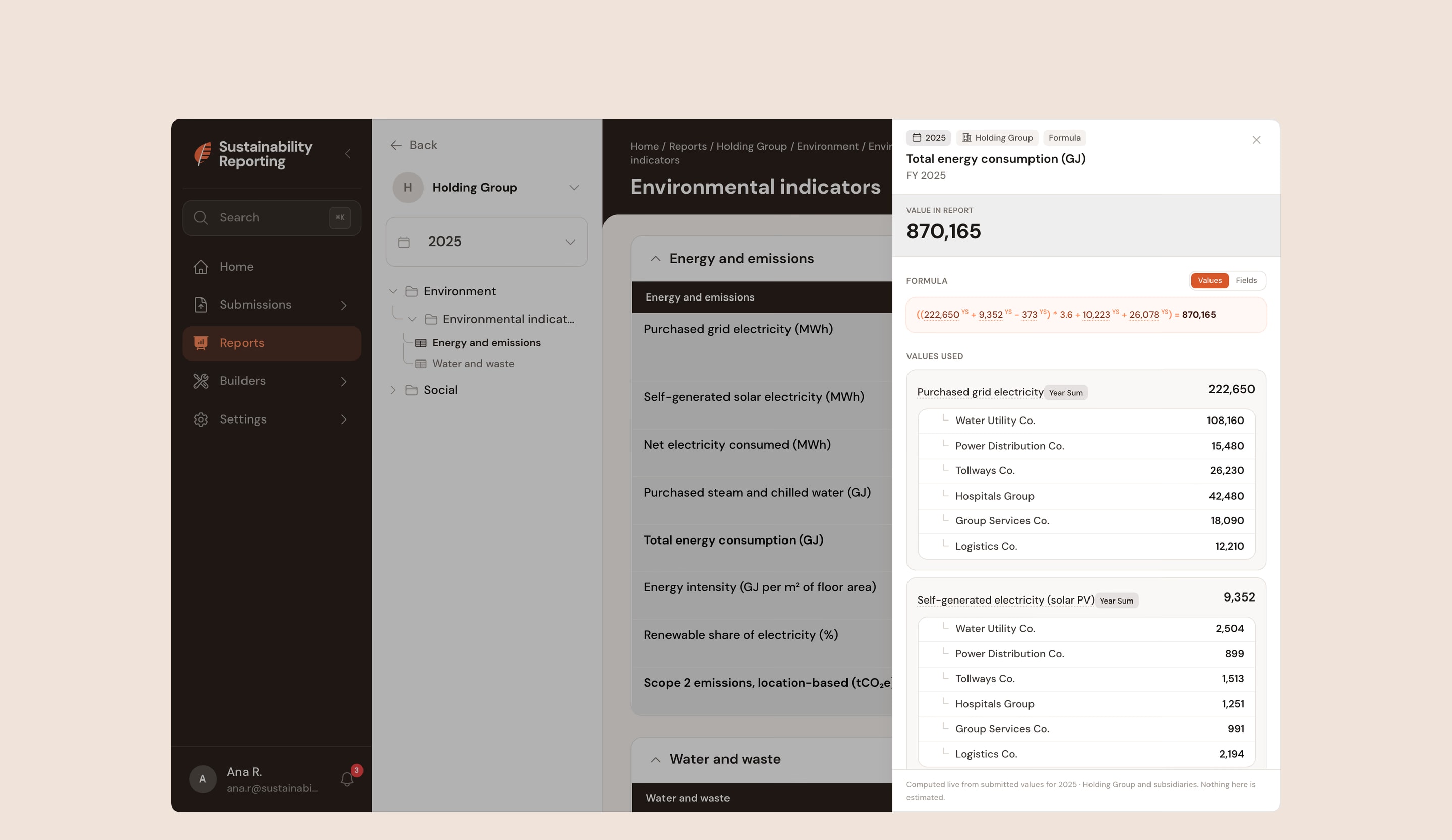
Task: Close the formula detail panel
Action: click(1256, 140)
